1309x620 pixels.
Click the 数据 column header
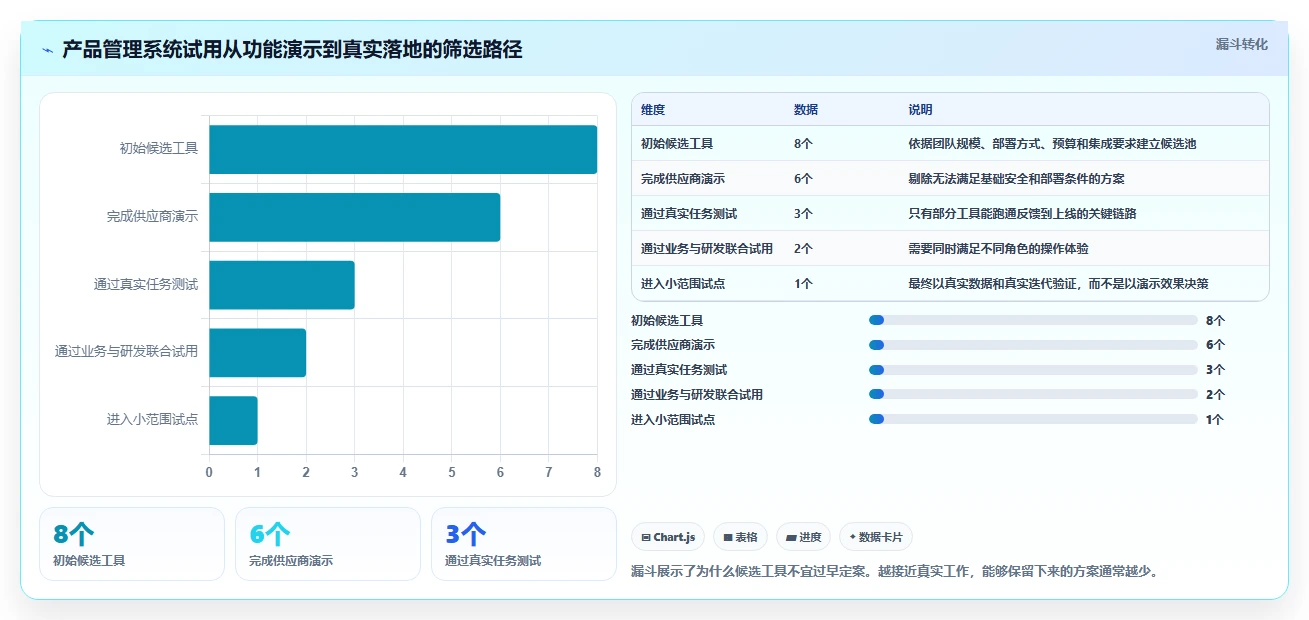[806, 110]
